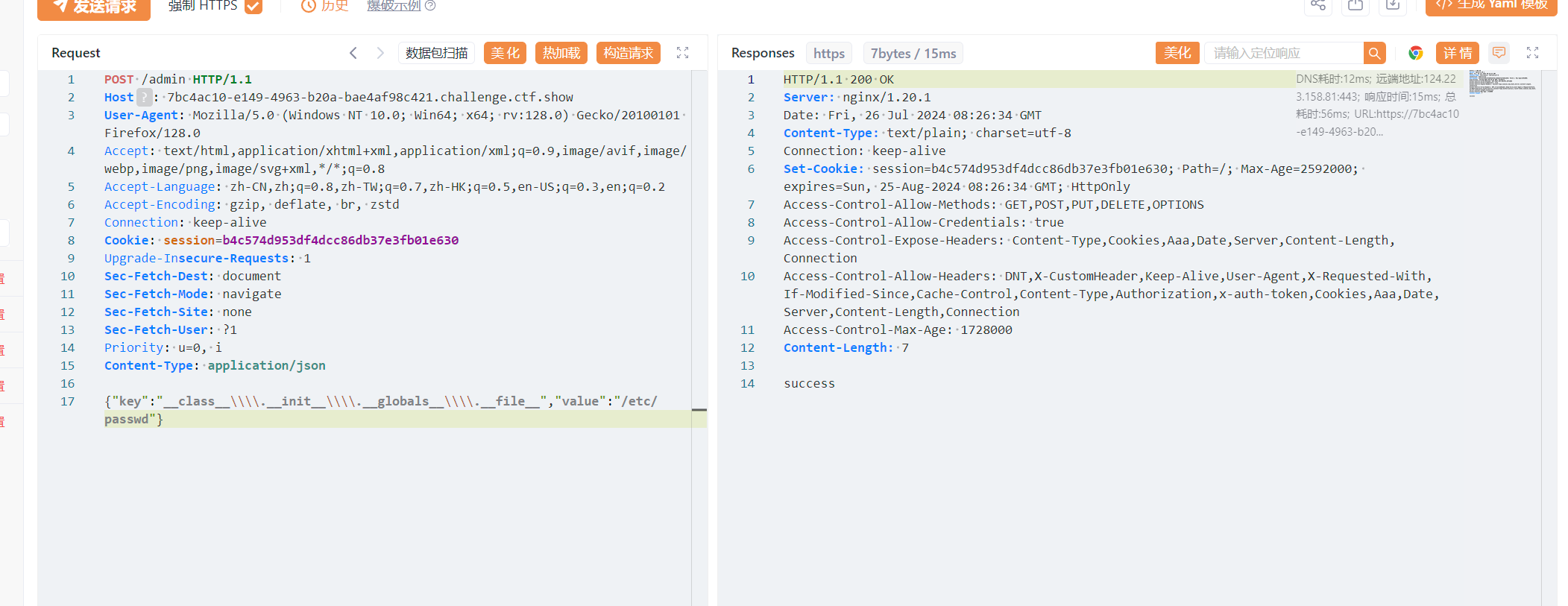Open the 历史 history clock icon

tap(309, 6)
